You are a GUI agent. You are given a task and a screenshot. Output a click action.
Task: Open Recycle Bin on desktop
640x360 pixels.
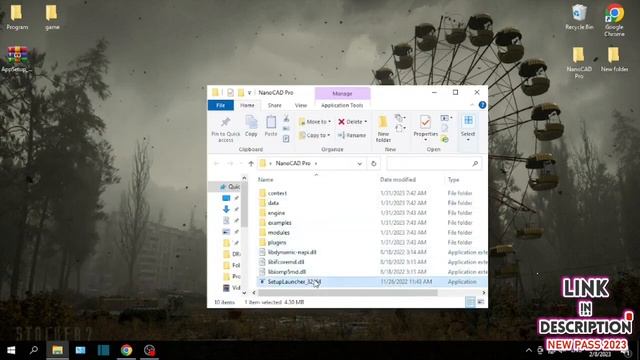tap(579, 17)
